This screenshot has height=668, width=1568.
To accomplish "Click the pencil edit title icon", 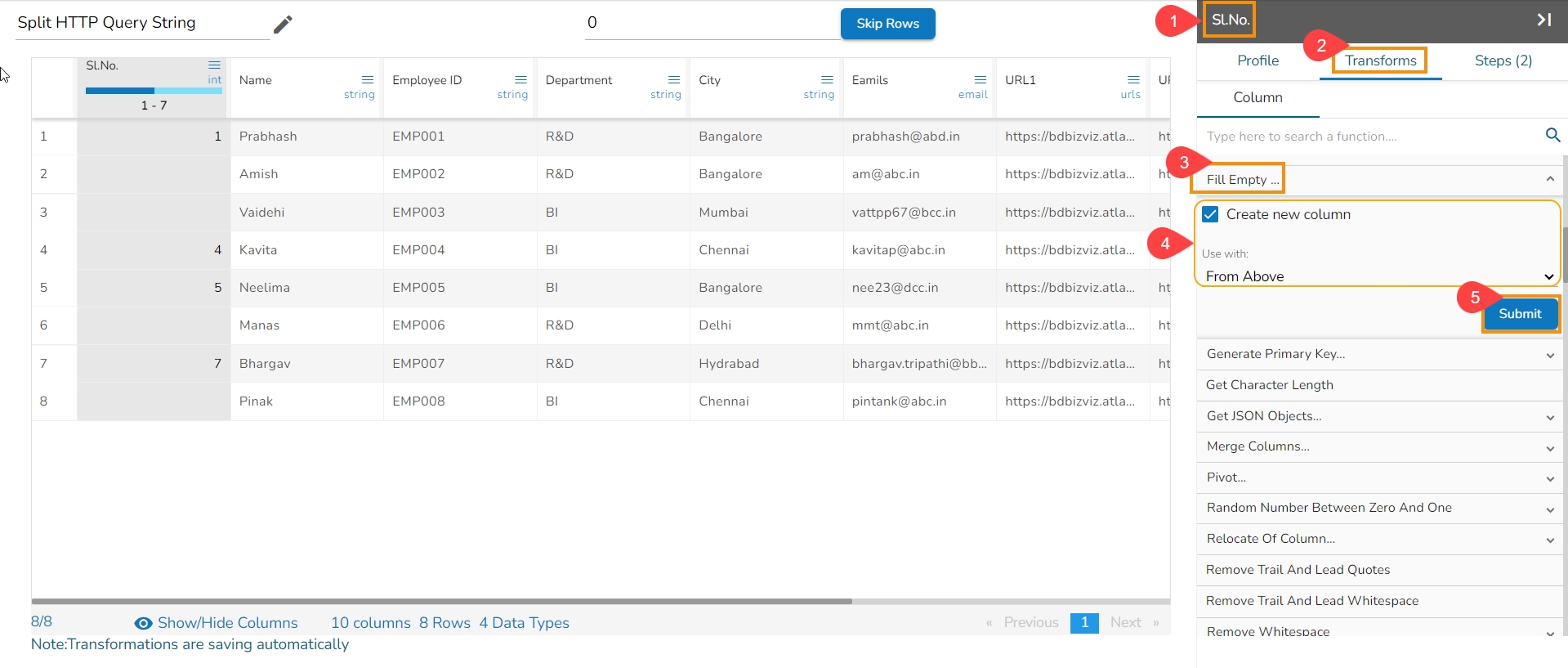I will click(283, 25).
